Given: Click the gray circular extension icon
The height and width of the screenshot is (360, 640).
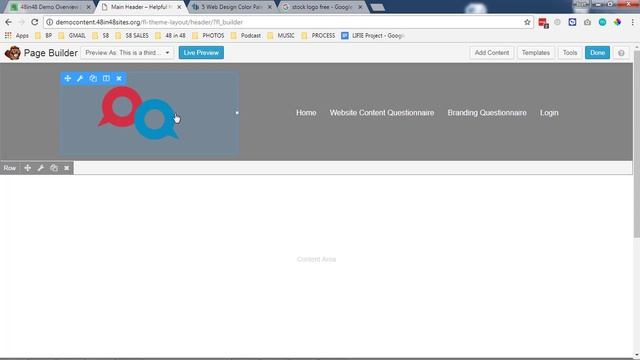Looking at the screenshot, I should pos(557,22).
